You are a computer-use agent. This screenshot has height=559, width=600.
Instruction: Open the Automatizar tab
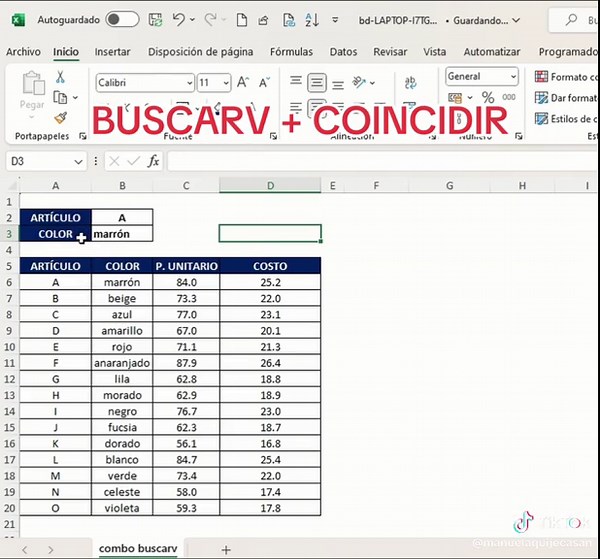[x=492, y=52]
